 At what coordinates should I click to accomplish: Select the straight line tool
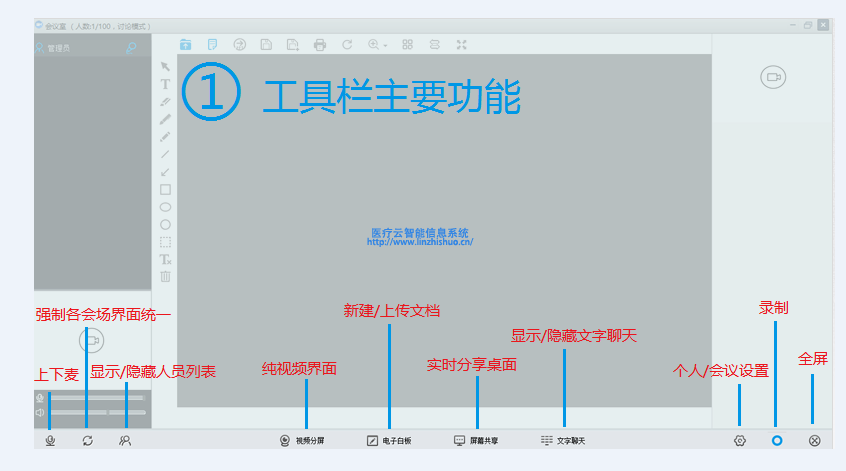[165, 154]
